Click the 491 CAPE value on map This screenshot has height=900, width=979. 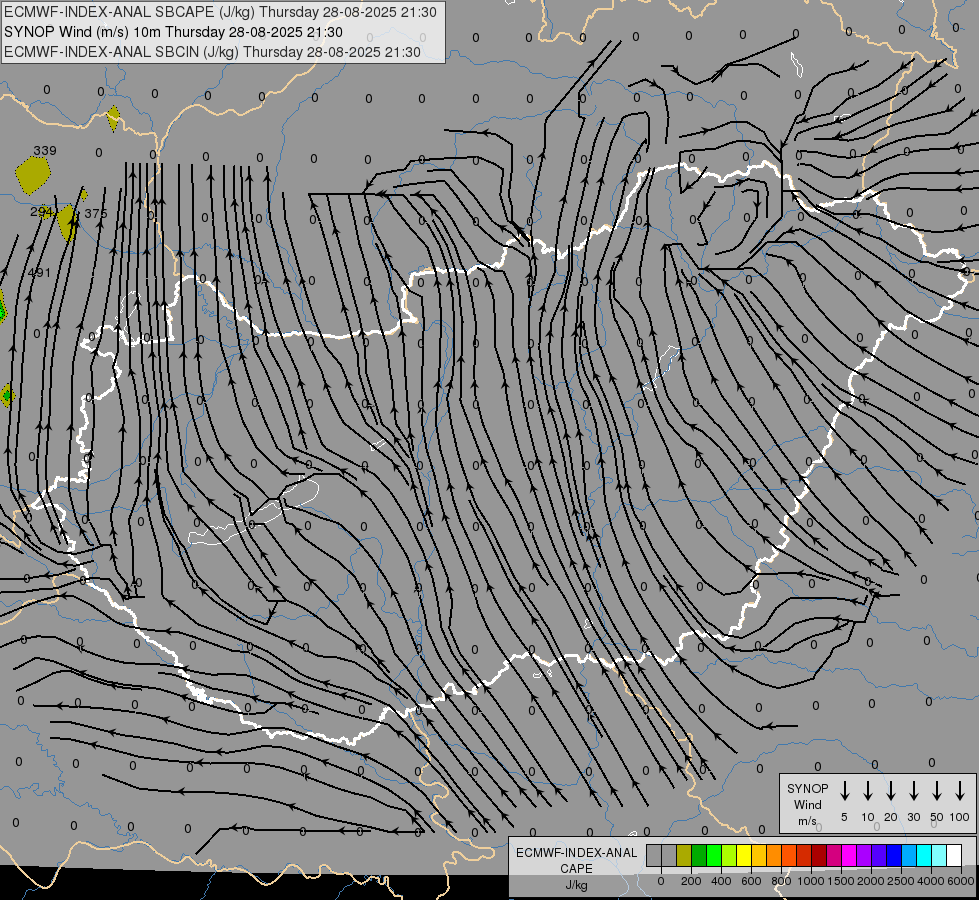coord(39,273)
